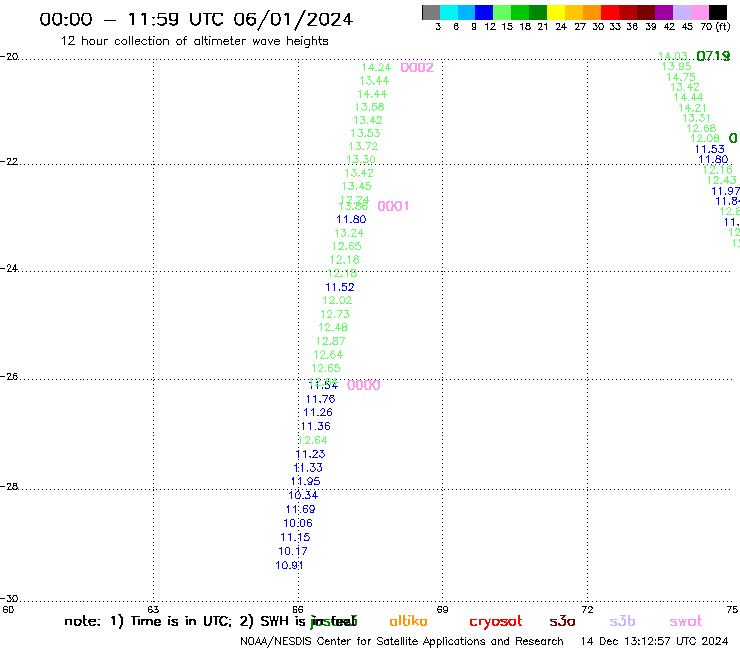Select wave height value 14.24
The image size is (740, 650).
coord(376,68)
